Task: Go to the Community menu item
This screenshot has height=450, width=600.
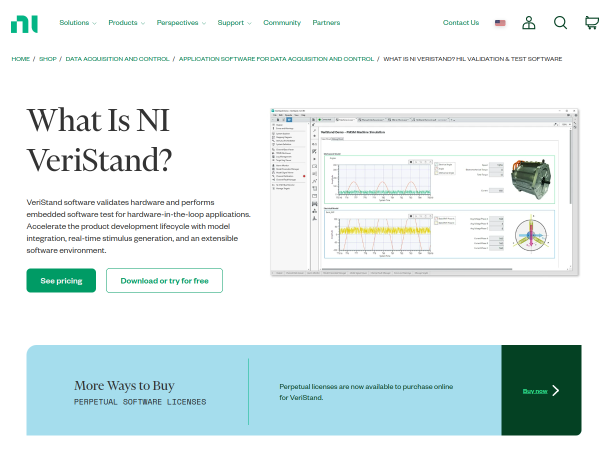Action: [282, 23]
